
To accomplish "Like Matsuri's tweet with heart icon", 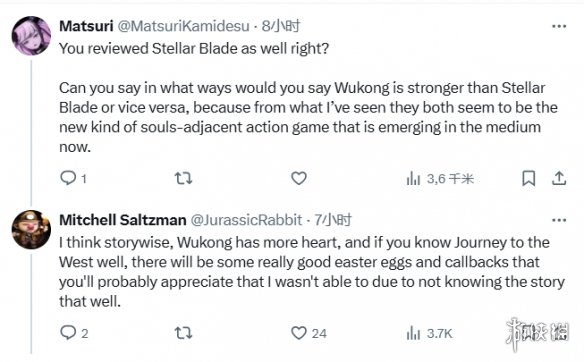I will click(299, 178).
